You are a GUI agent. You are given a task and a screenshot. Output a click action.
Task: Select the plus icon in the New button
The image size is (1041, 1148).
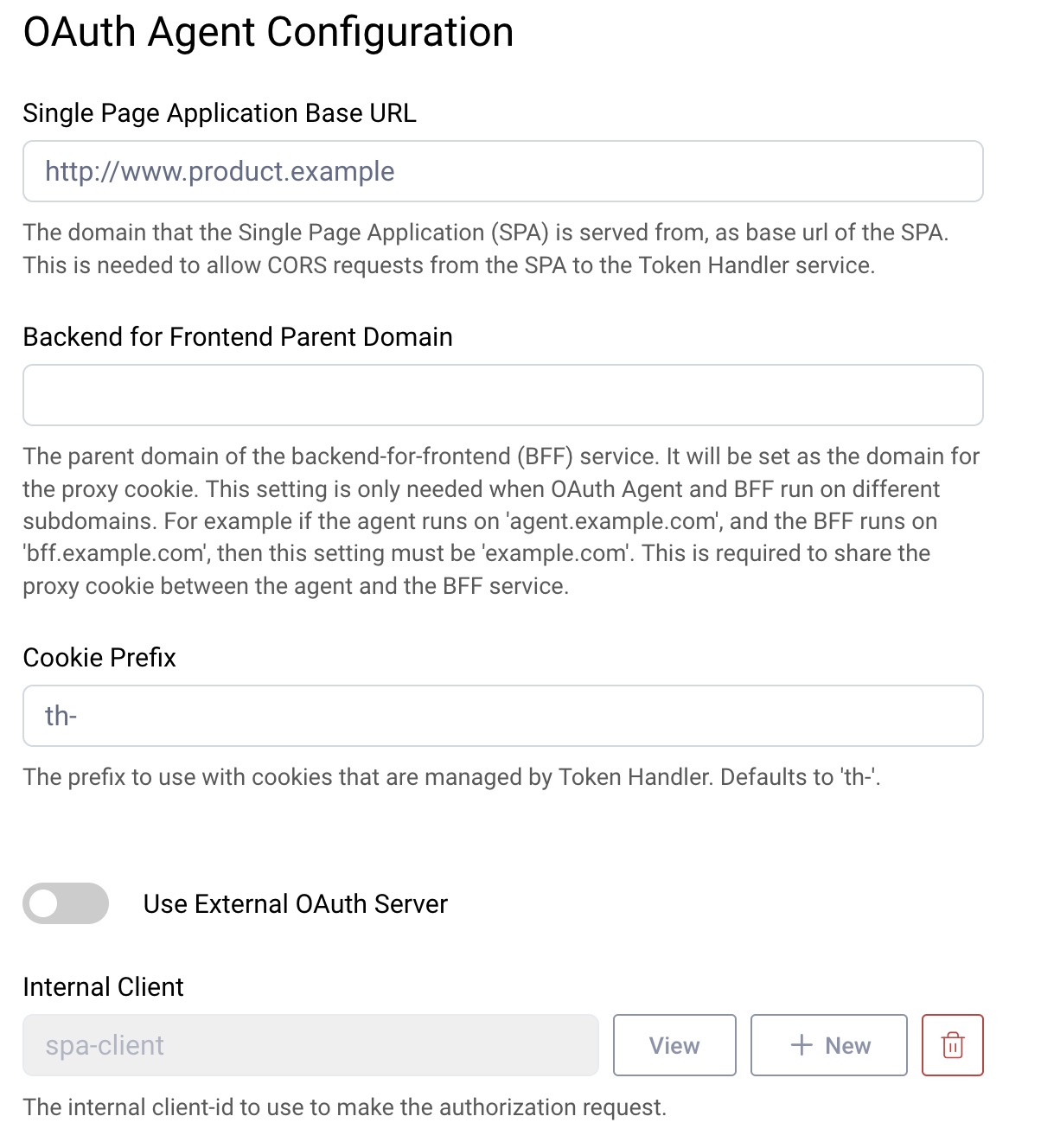[802, 1045]
